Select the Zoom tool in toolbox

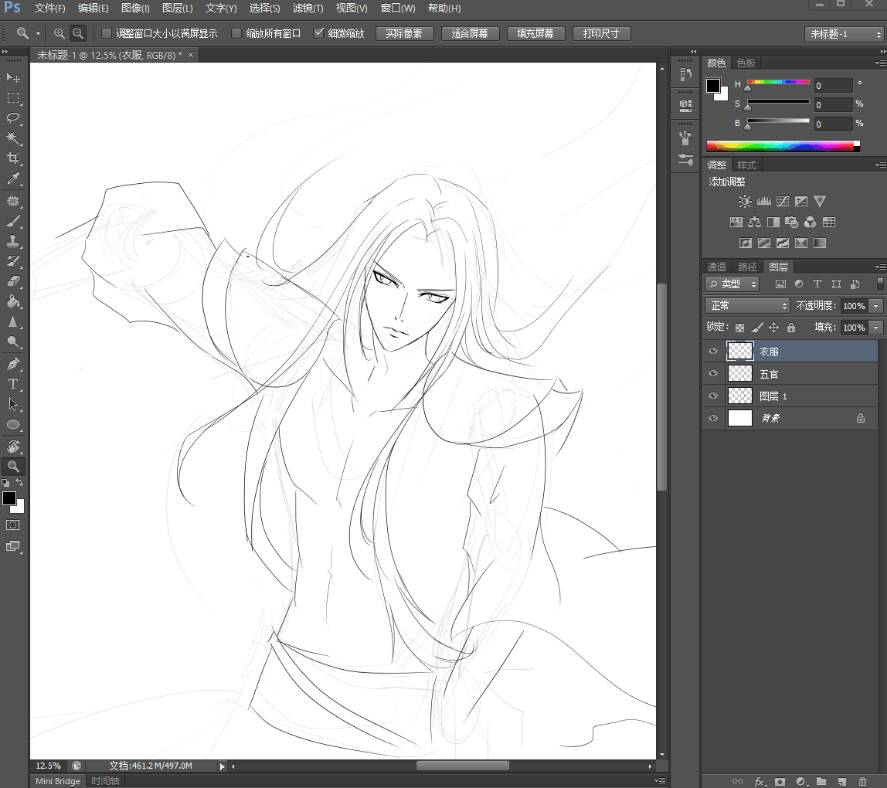tap(13, 467)
